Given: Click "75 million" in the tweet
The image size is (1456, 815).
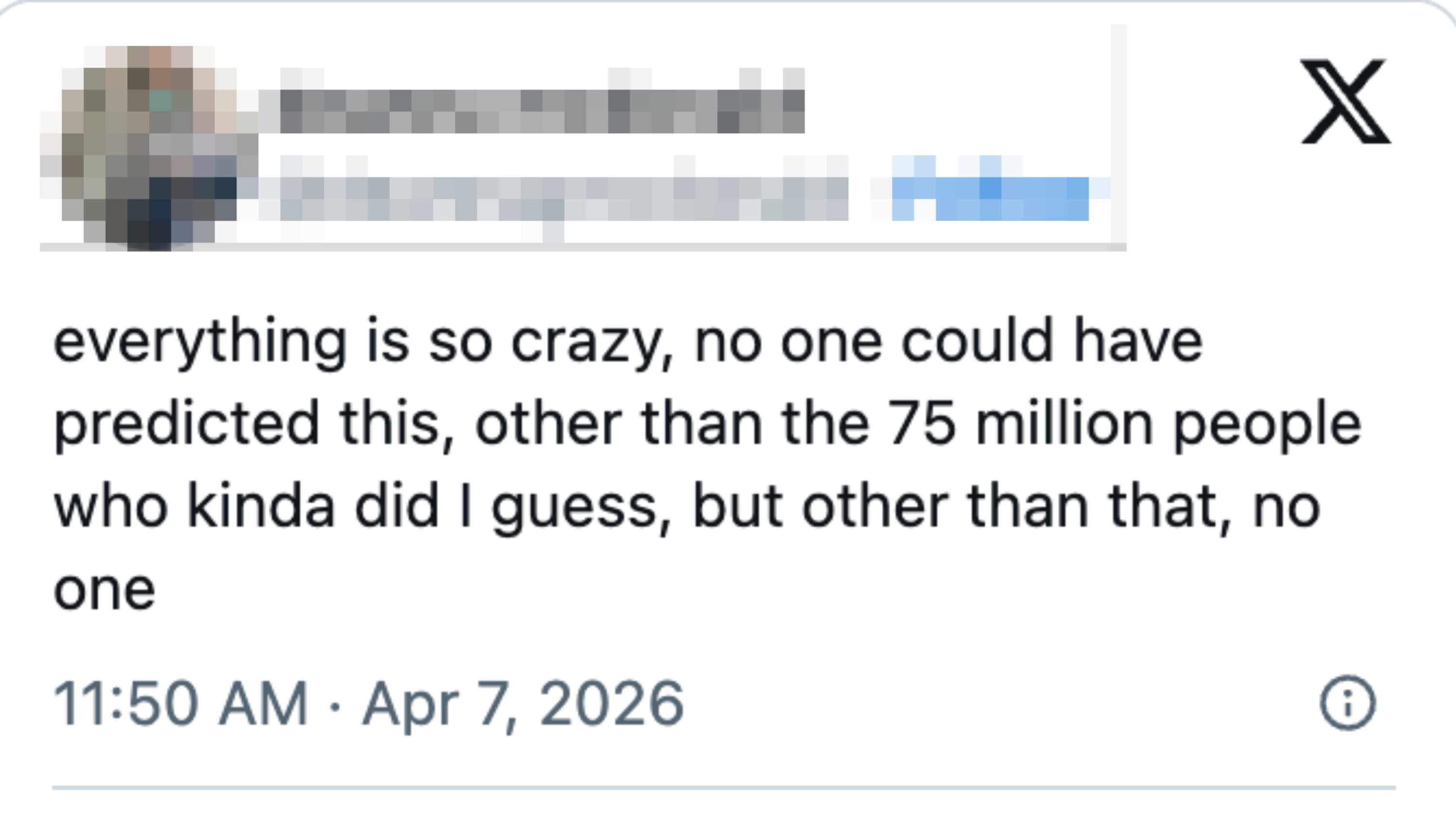Looking at the screenshot, I should click(x=1020, y=424).
